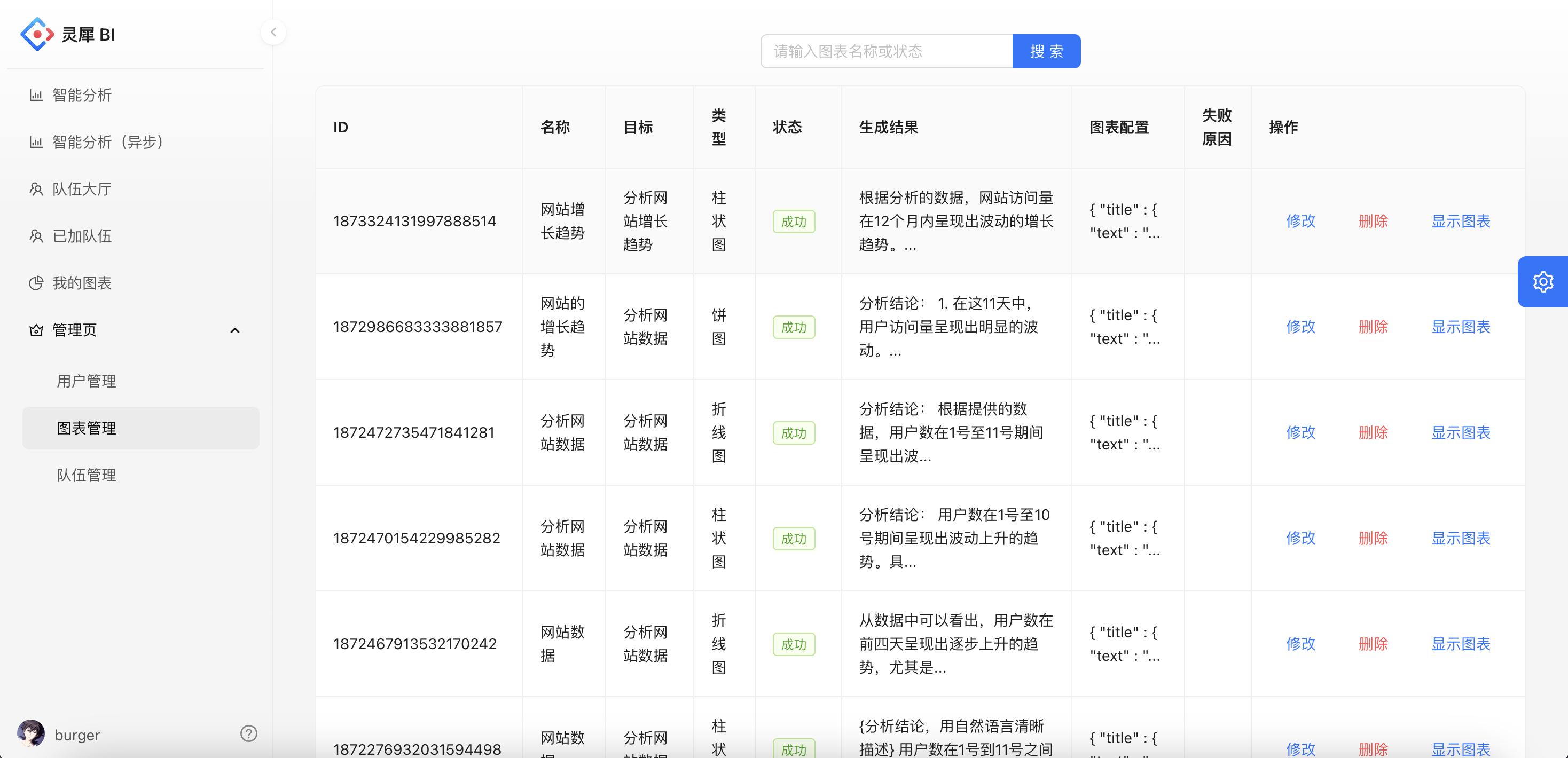Click 显示图表 for chart 1873324131997888514

coord(1461,221)
